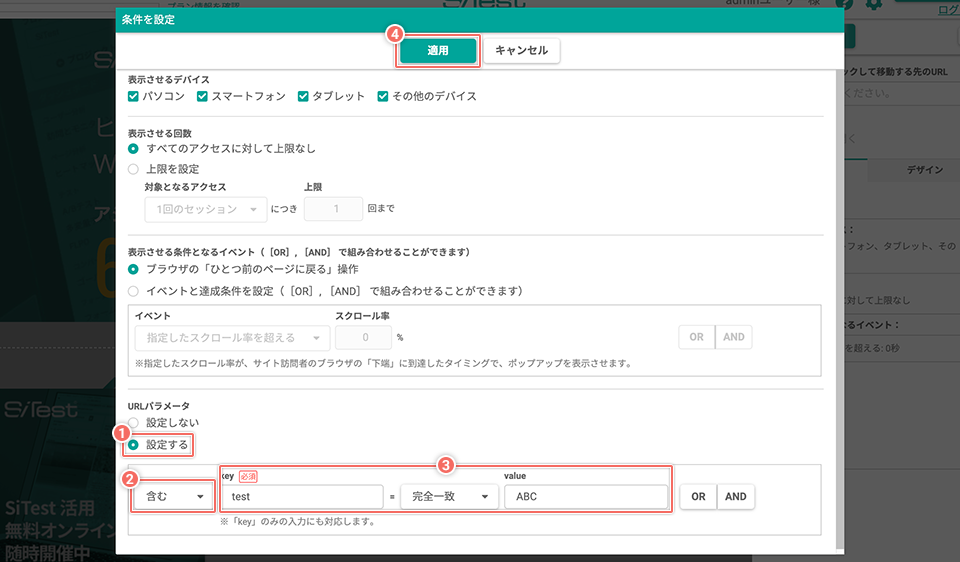This screenshot has height=562, width=960.
Task: Select URLパラメータ 設定する radio
Action: tap(133, 445)
